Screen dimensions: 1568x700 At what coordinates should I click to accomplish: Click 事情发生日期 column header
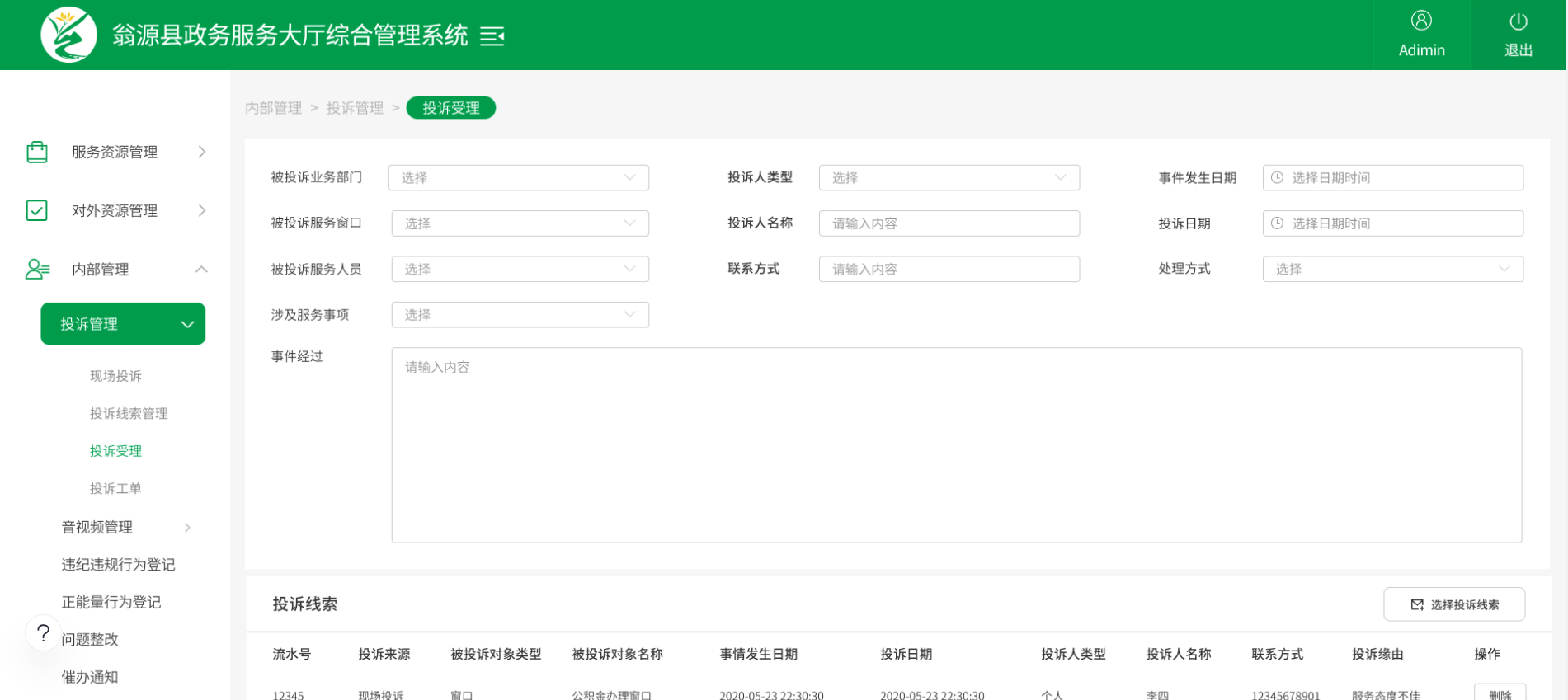coord(758,654)
